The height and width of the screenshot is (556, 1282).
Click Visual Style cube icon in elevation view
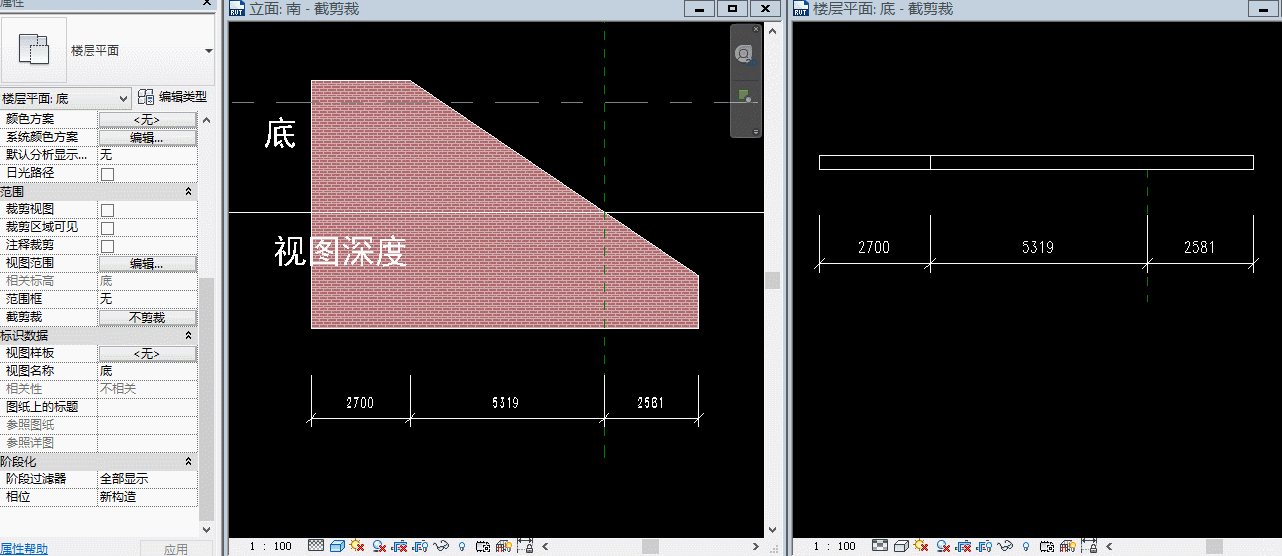337,546
